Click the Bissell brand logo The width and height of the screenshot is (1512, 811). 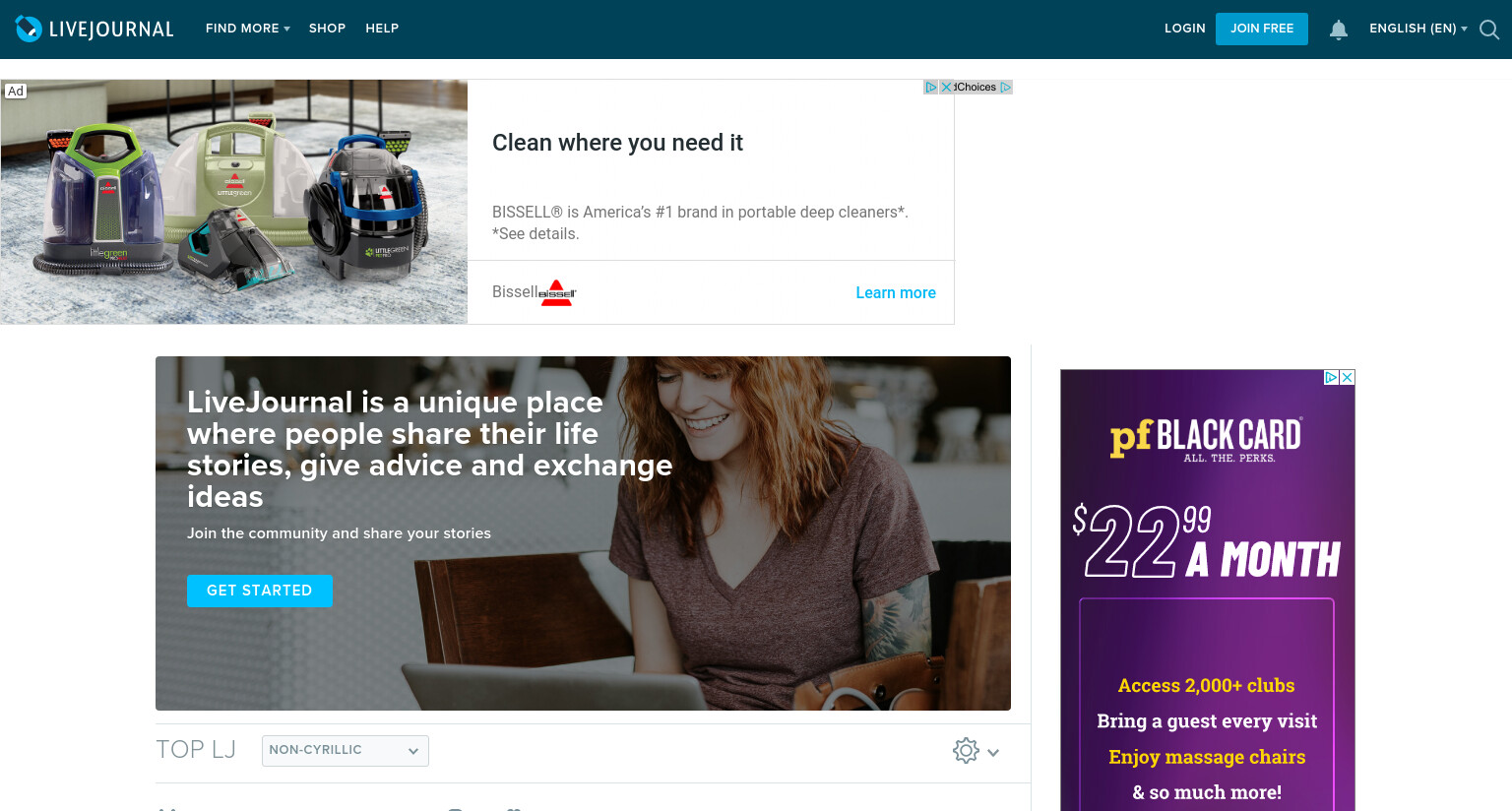pyautogui.click(x=556, y=292)
